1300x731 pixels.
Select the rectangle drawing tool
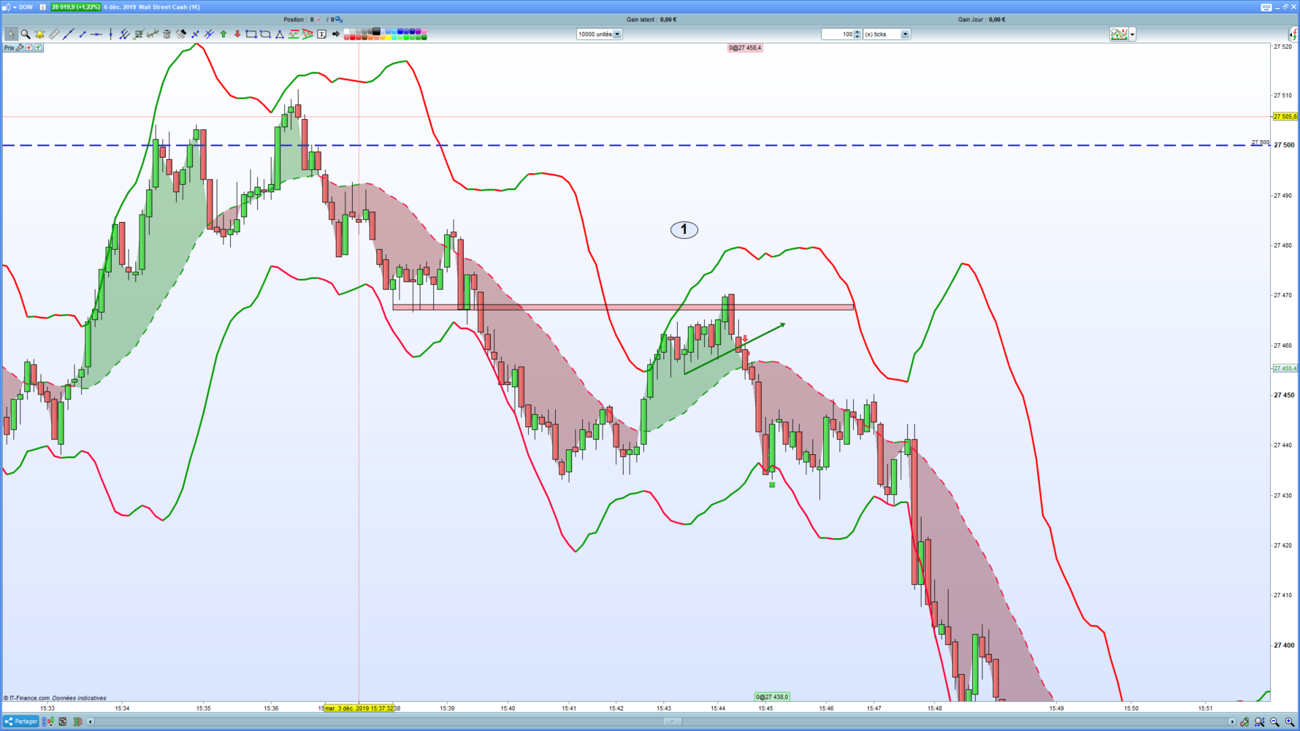tap(251, 34)
